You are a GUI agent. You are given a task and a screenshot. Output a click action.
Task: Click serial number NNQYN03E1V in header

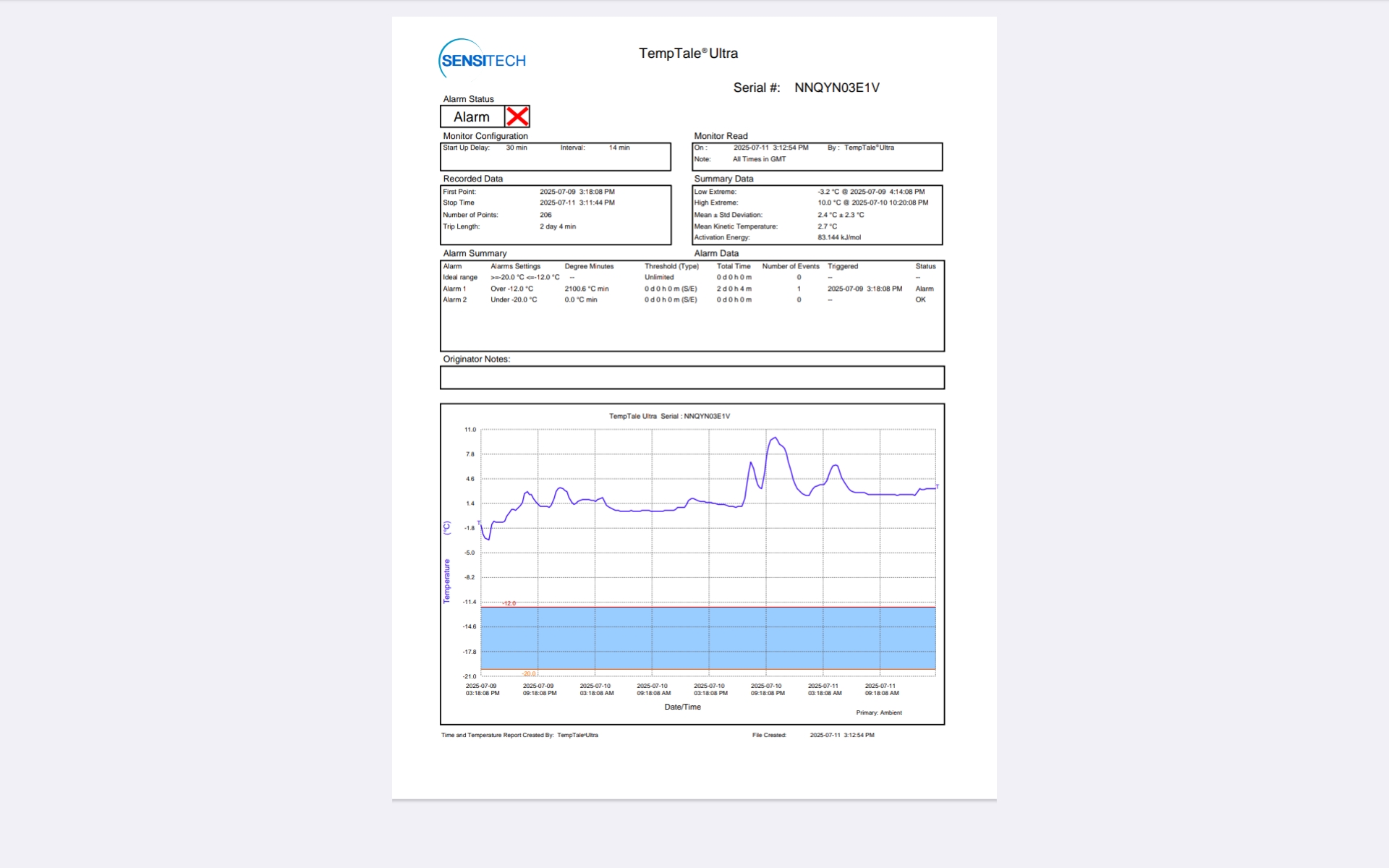click(836, 88)
